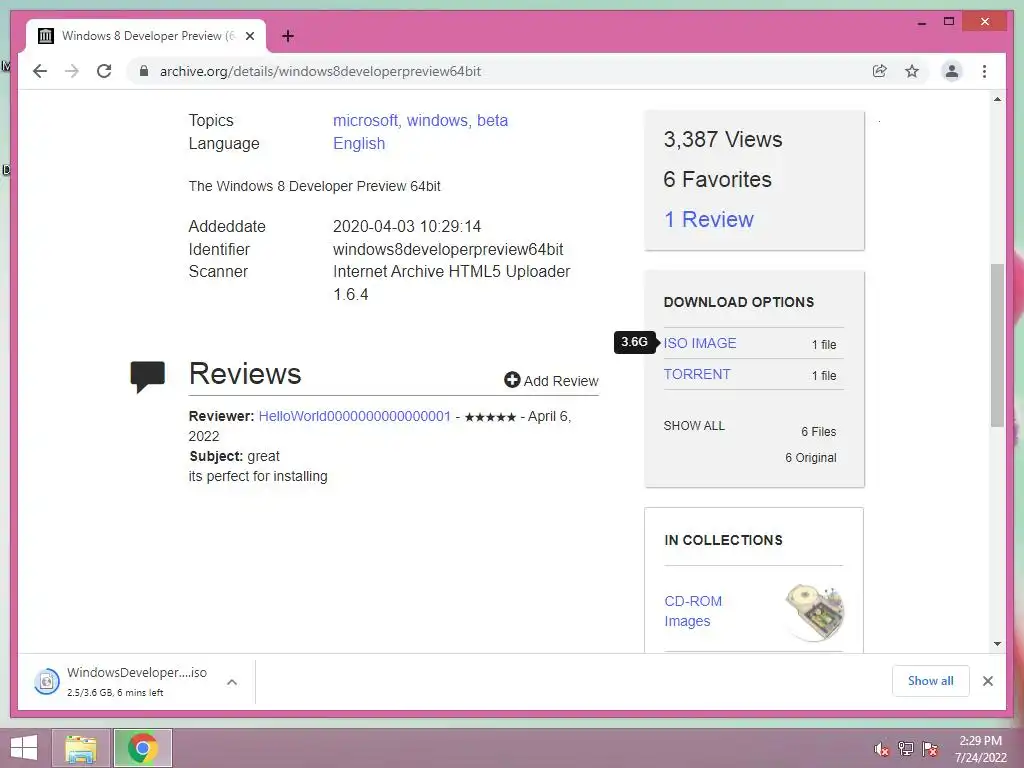Reload the archive.org page
This screenshot has height=768, width=1024.
tap(104, 71)
